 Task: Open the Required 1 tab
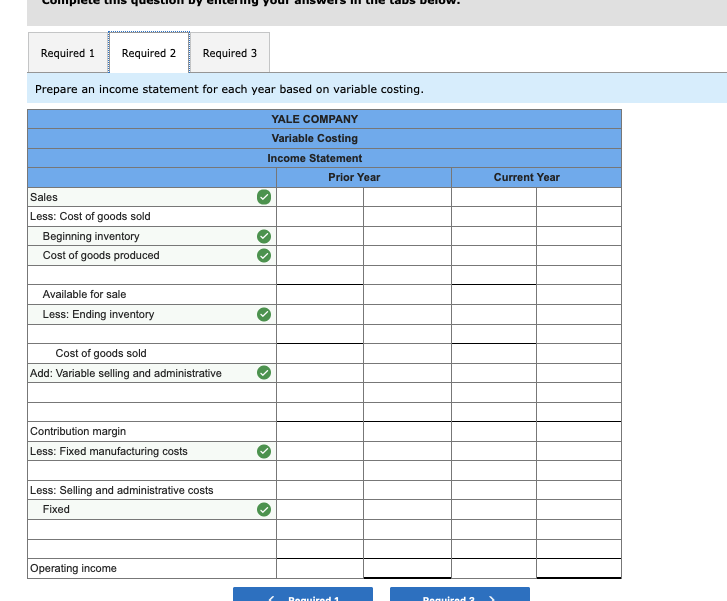68,53
